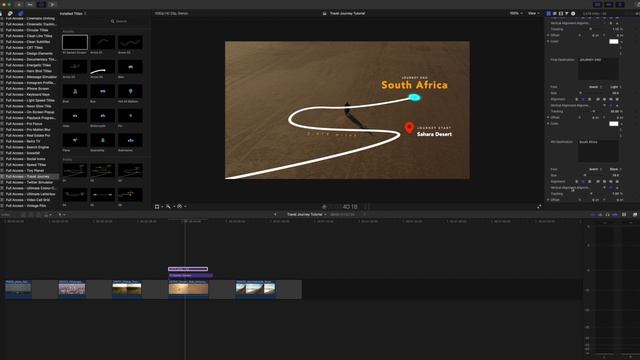The height and width of the screenshot is (360, 640).
Task: Click the viewer fullscreen arrows icon
Action: (x=539, y=207)
